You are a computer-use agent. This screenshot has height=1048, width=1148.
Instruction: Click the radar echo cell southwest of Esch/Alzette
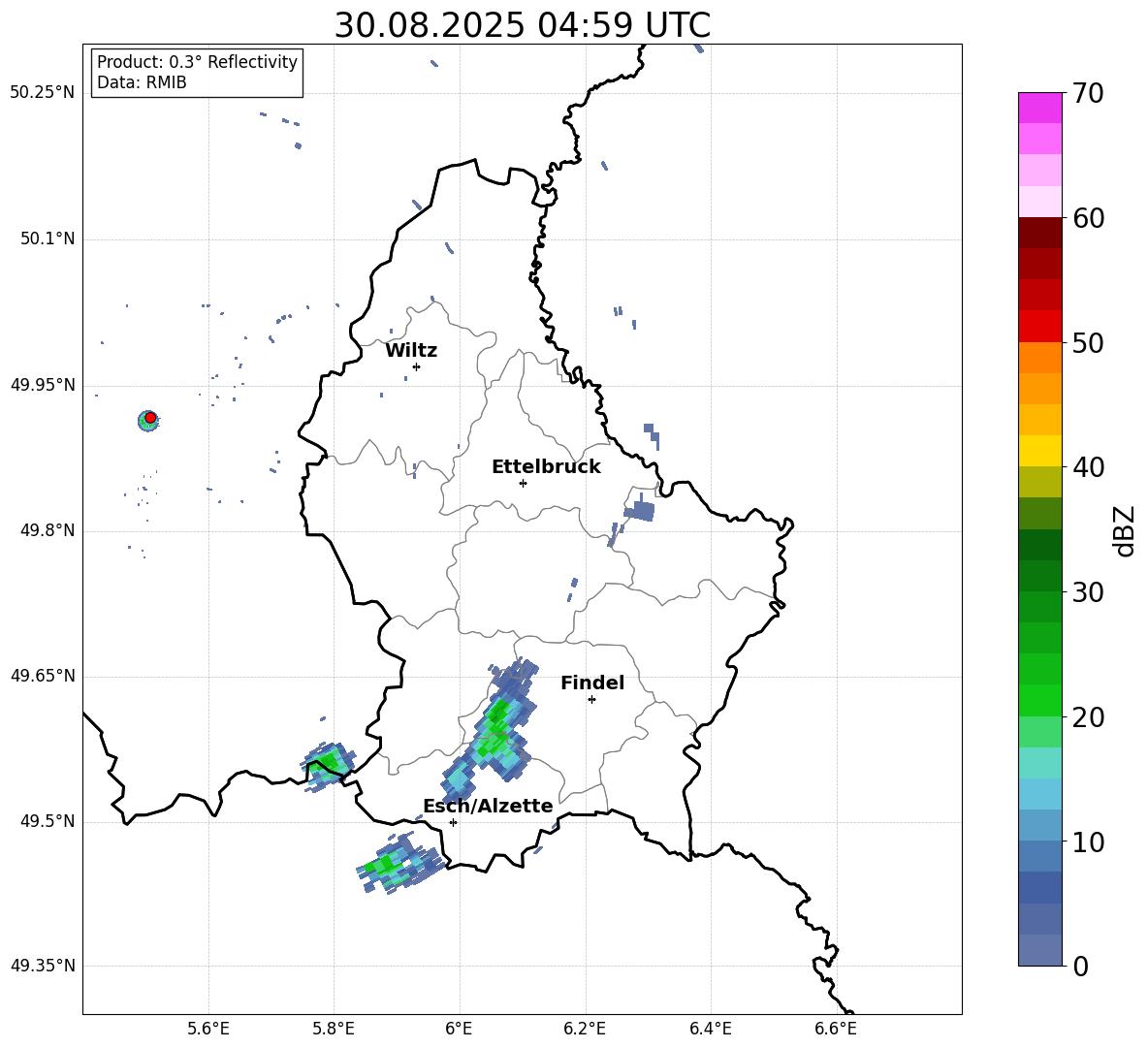pos(399,864)
